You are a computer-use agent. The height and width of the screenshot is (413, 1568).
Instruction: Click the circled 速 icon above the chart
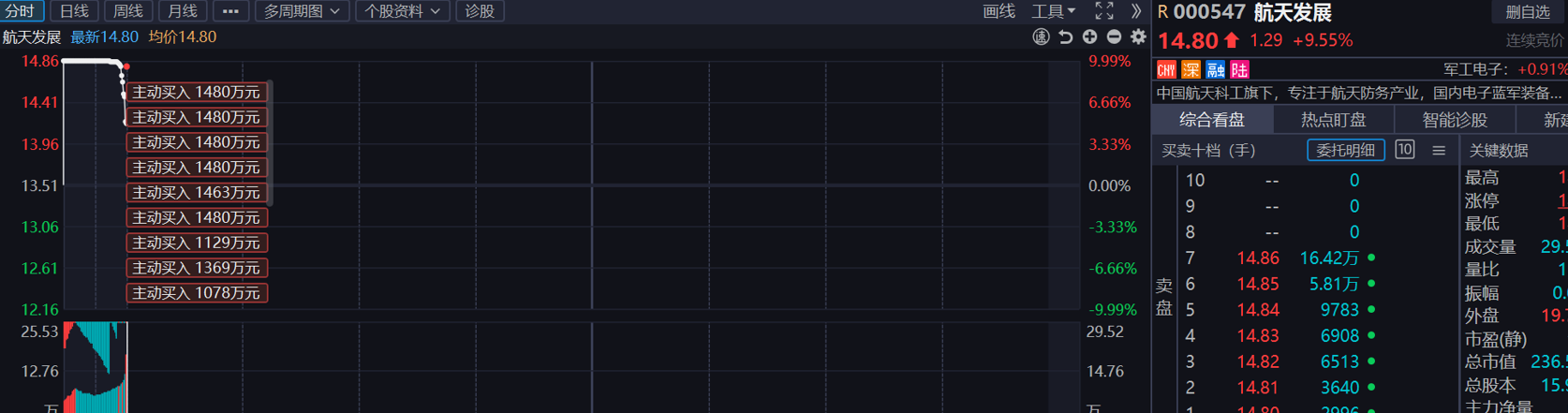coord(1041,37)
